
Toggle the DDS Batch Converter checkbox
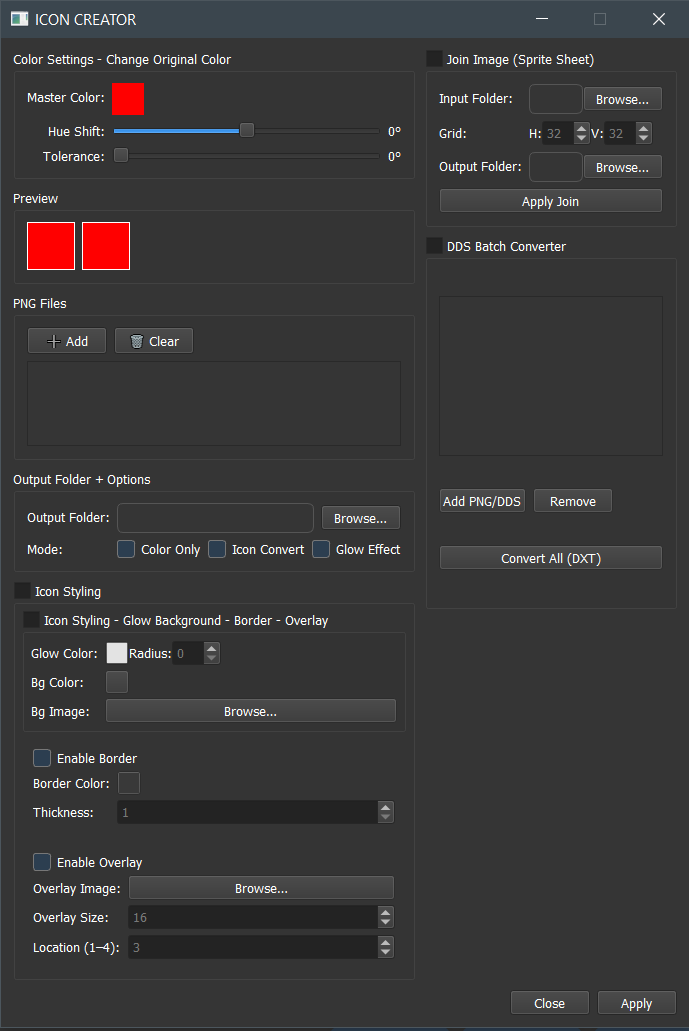pos(435,245)
